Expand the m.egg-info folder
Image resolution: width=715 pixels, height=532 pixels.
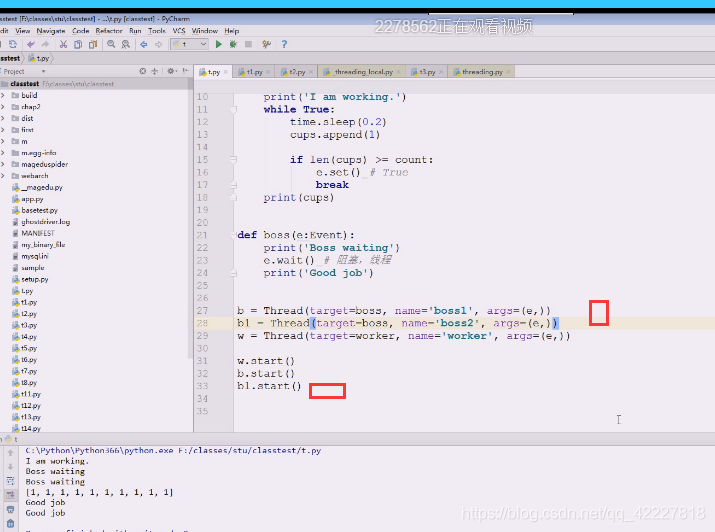tap(3, 153)
